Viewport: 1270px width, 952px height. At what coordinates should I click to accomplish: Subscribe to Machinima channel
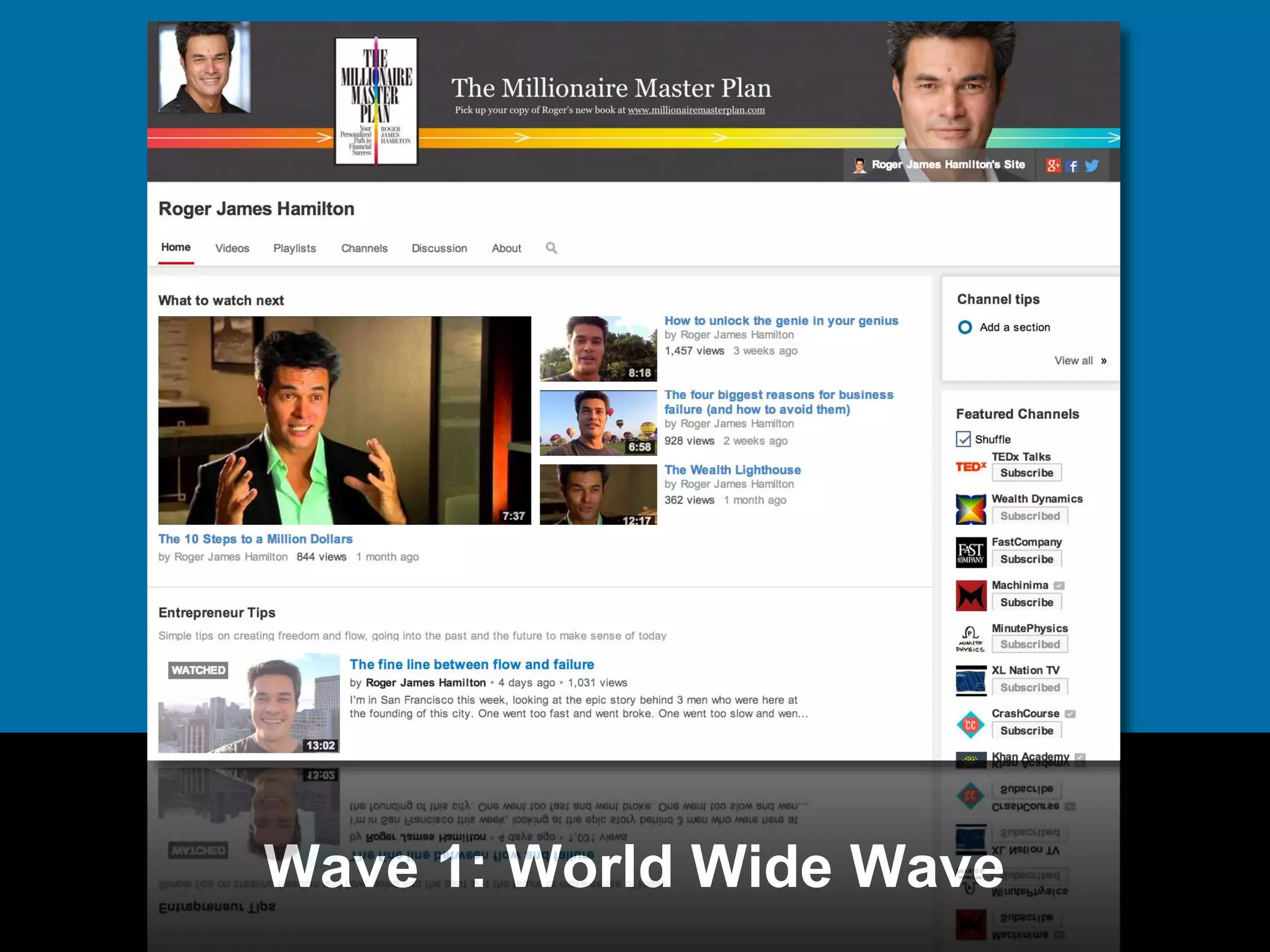tap(1026, 602)
